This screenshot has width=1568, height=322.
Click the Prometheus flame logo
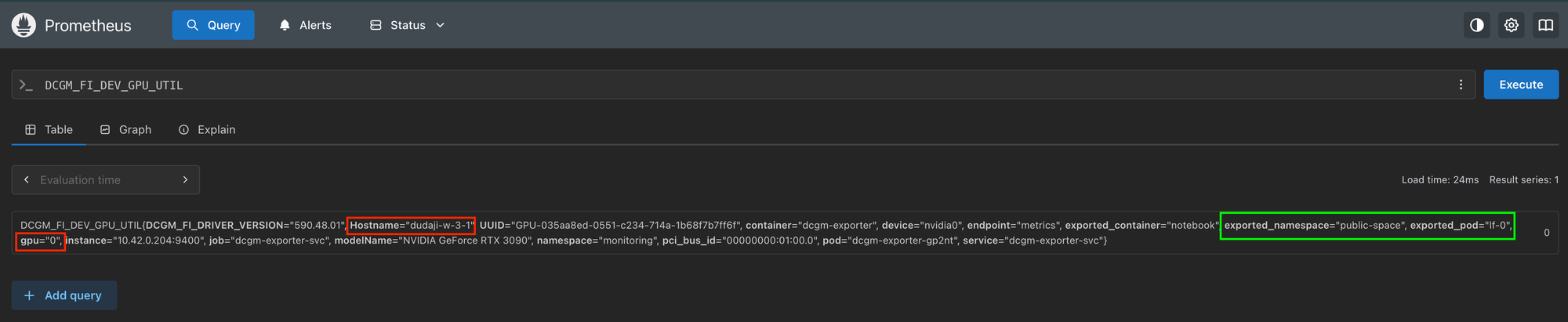pos(24,25)
